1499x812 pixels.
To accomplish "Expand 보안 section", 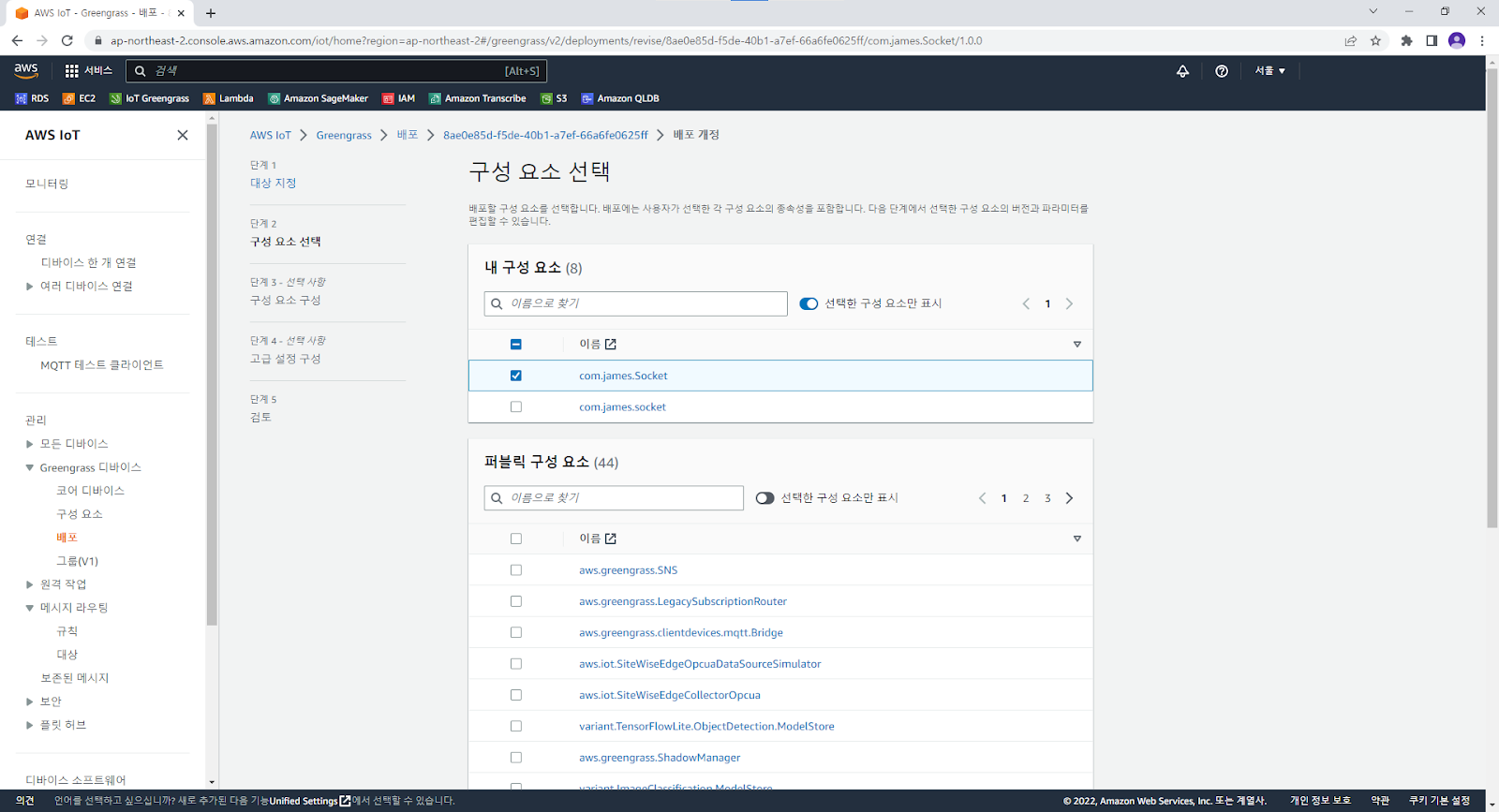I will tap(30, 701).
